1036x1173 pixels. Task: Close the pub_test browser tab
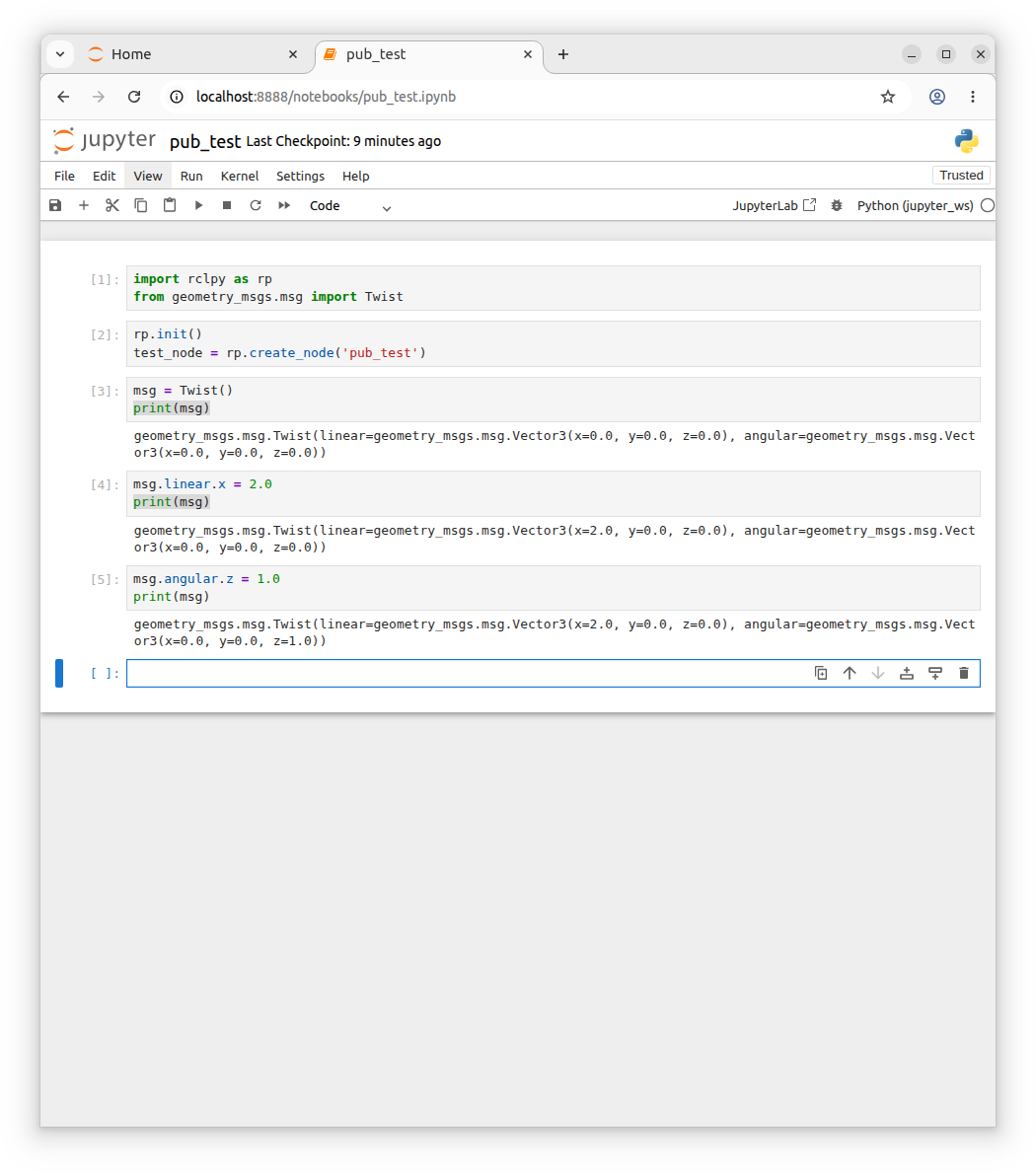click(527, 54)
